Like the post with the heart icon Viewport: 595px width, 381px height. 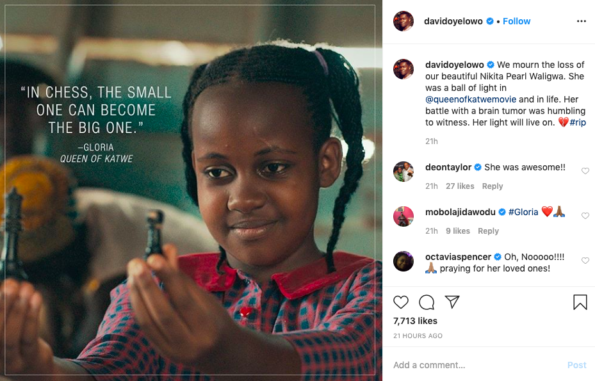401,302
